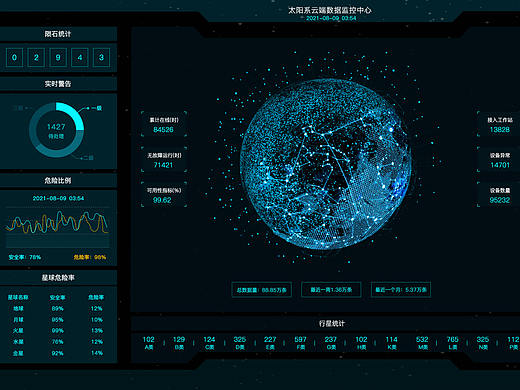Screen dimensions: 520x390
Task: Select the 地球 row in the planet table
Action: pos(58,309)
